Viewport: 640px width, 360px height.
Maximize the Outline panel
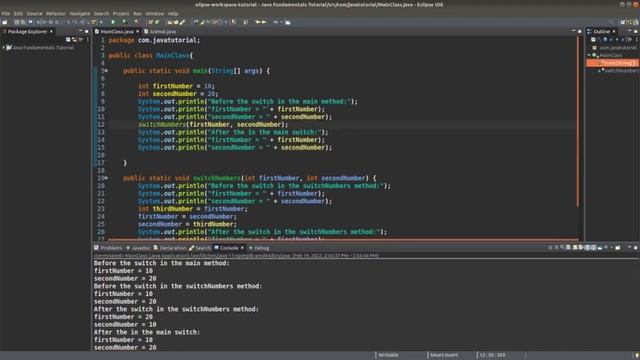point(636,31)
